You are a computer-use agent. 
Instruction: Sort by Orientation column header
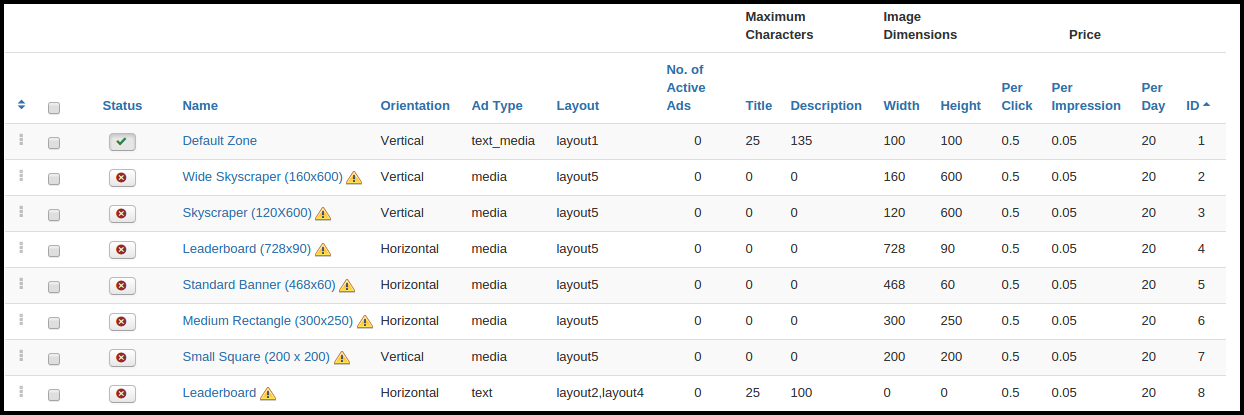click(415, 106)
